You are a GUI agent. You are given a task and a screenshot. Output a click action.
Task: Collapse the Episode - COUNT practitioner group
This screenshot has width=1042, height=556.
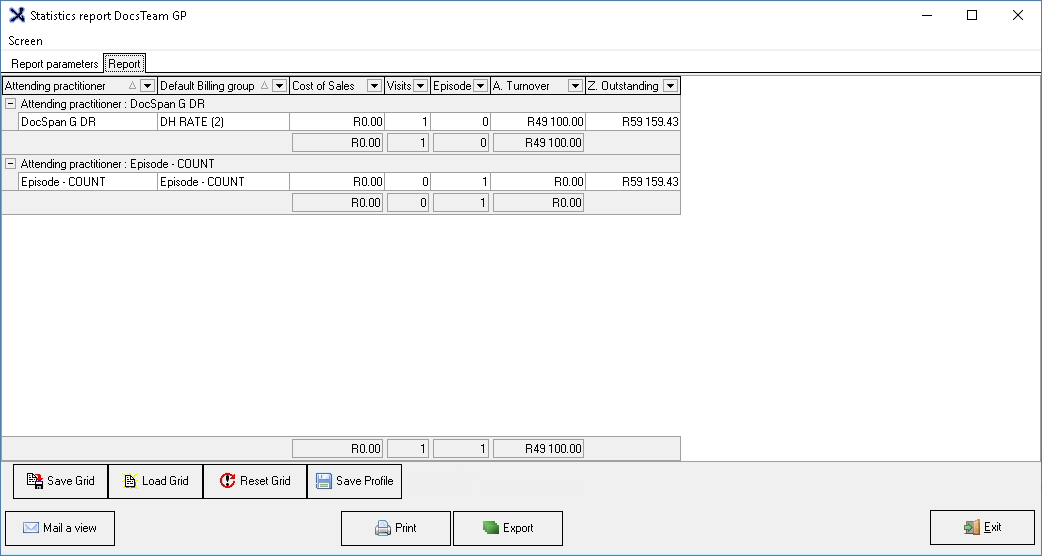coord(10,164)
